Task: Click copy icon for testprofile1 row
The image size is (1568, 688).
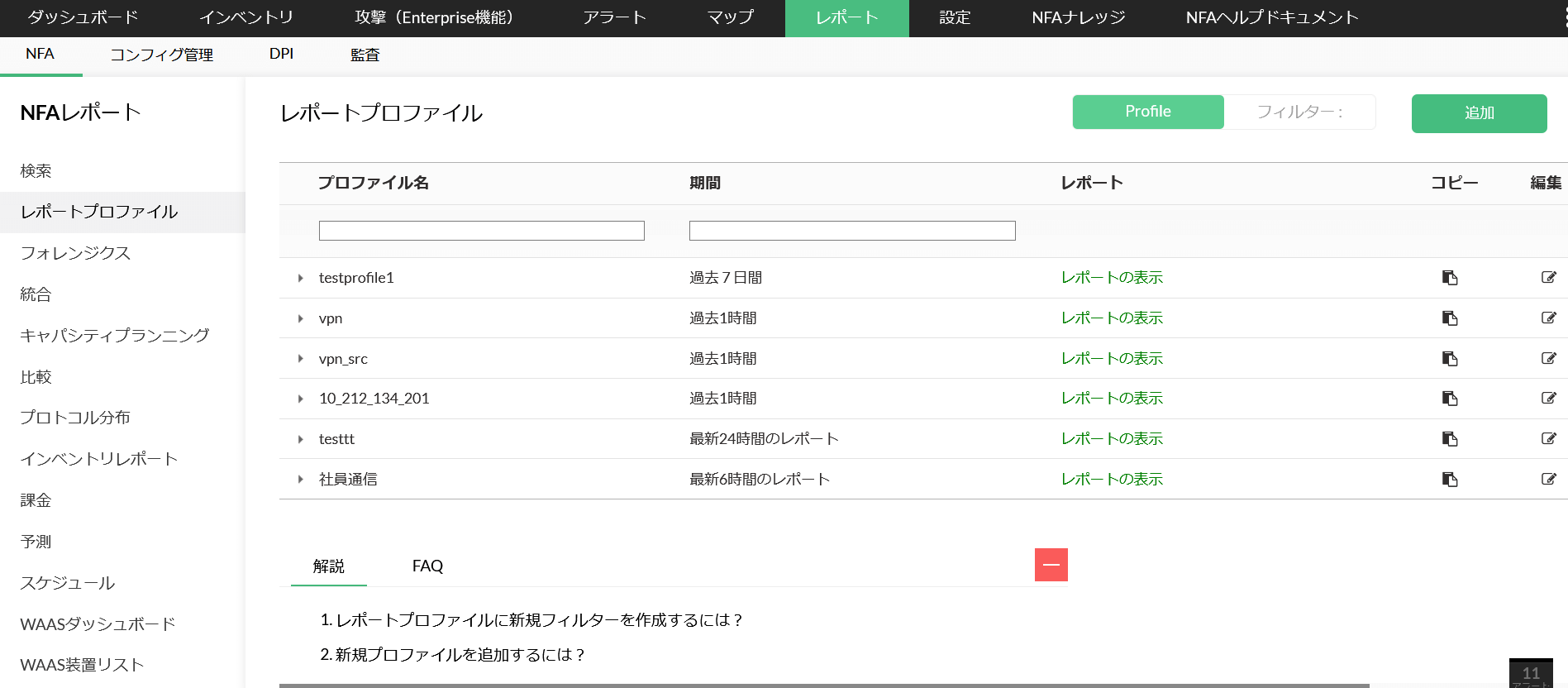Action: [1449, 278]
